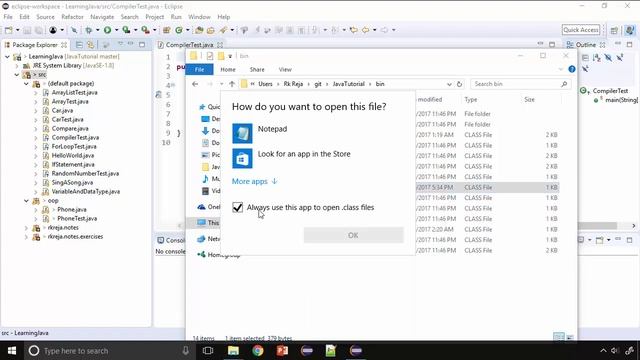
Task: Select RandomNumberTest.java in Package Explorer
Action: point(85,173)
